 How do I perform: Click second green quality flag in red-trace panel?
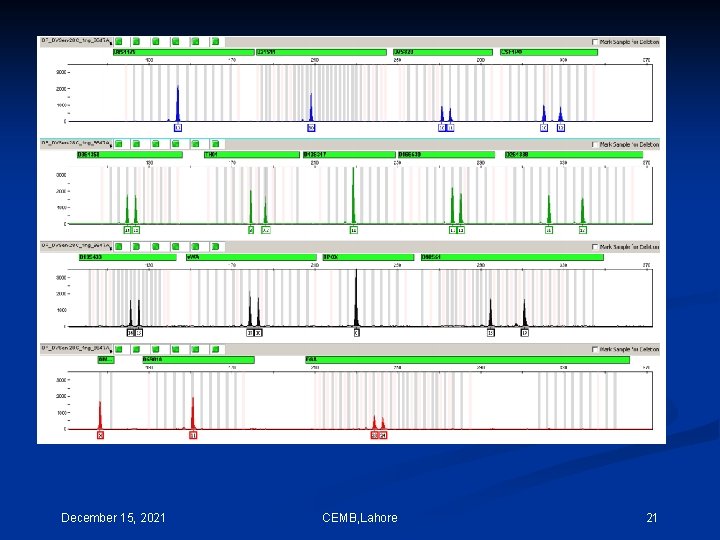point(136,349)
